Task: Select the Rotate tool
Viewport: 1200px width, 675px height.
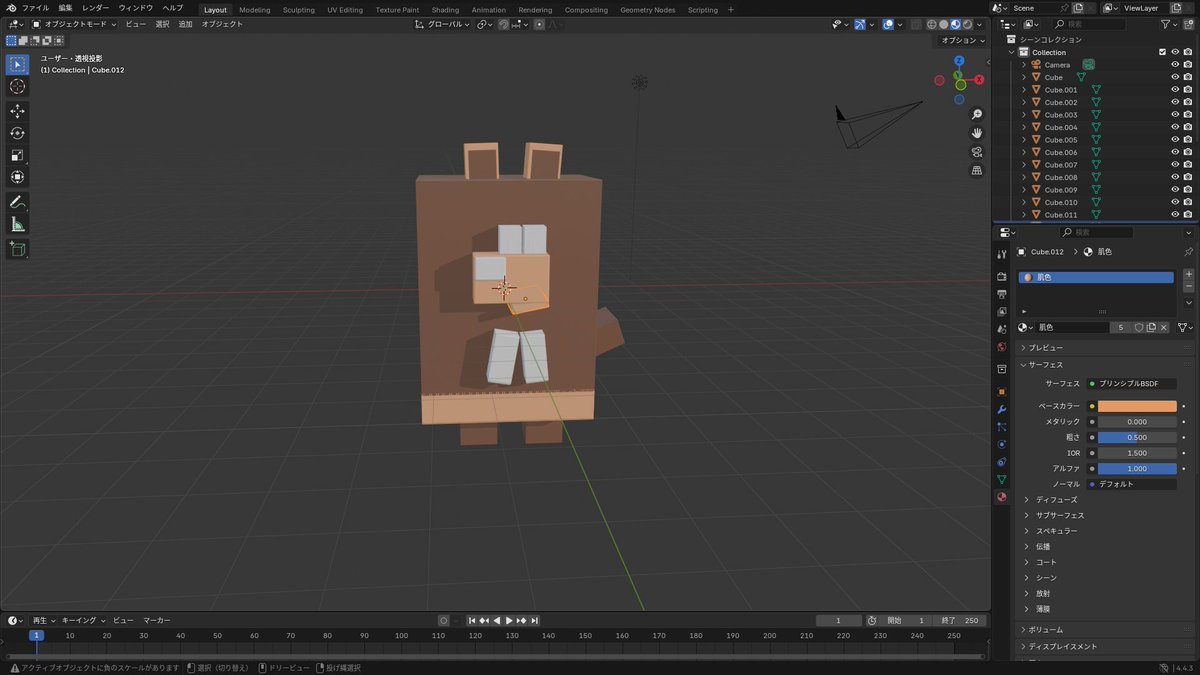Action: point(17,133)
